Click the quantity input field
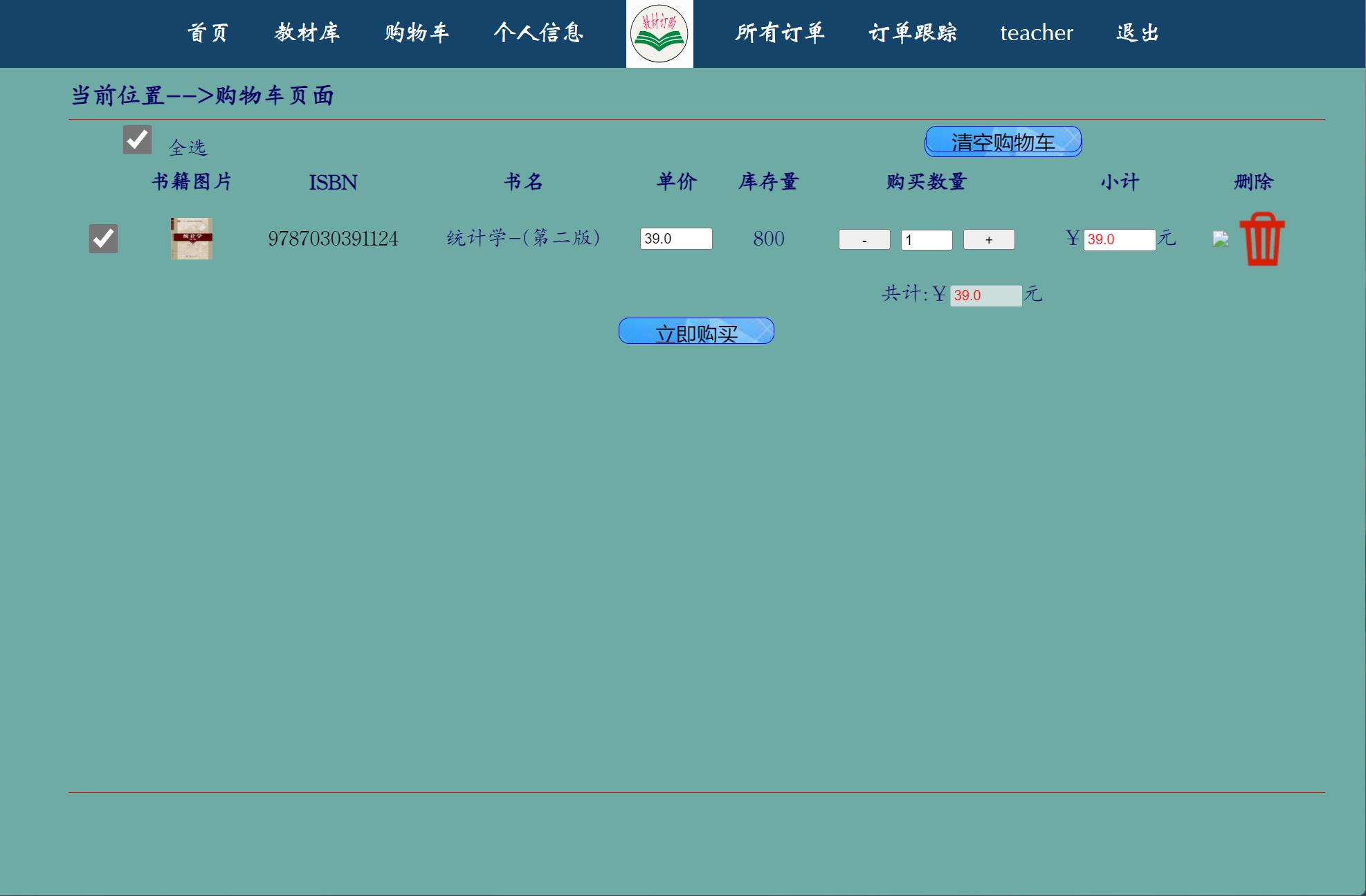1366x896 pixels. point(925,239)
